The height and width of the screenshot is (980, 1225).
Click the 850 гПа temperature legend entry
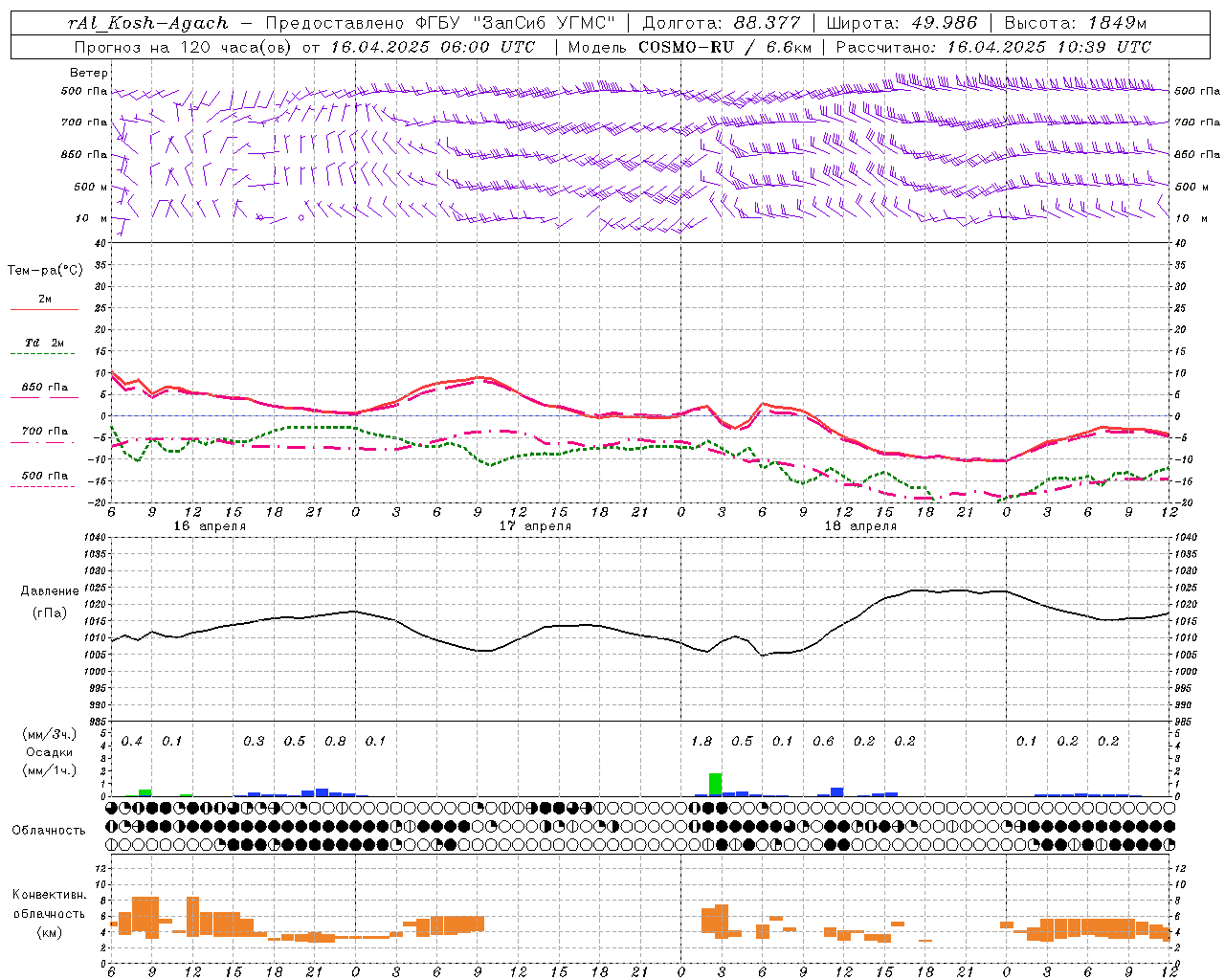pyautogui.click(x=44, y=388)
